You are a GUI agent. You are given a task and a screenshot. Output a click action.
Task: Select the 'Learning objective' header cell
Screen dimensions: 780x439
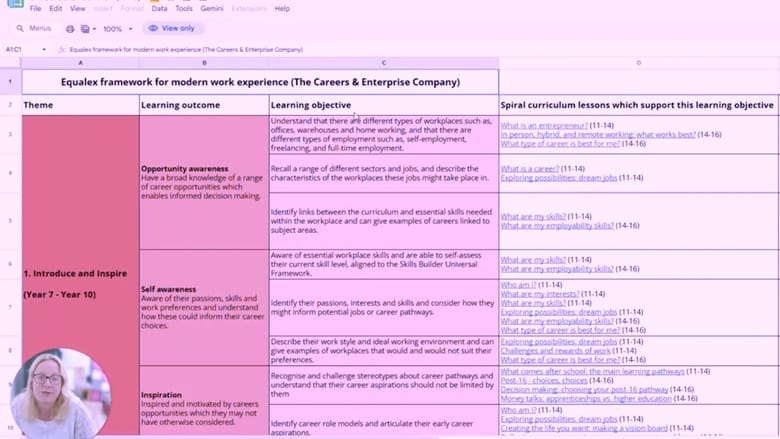point(384,105)
